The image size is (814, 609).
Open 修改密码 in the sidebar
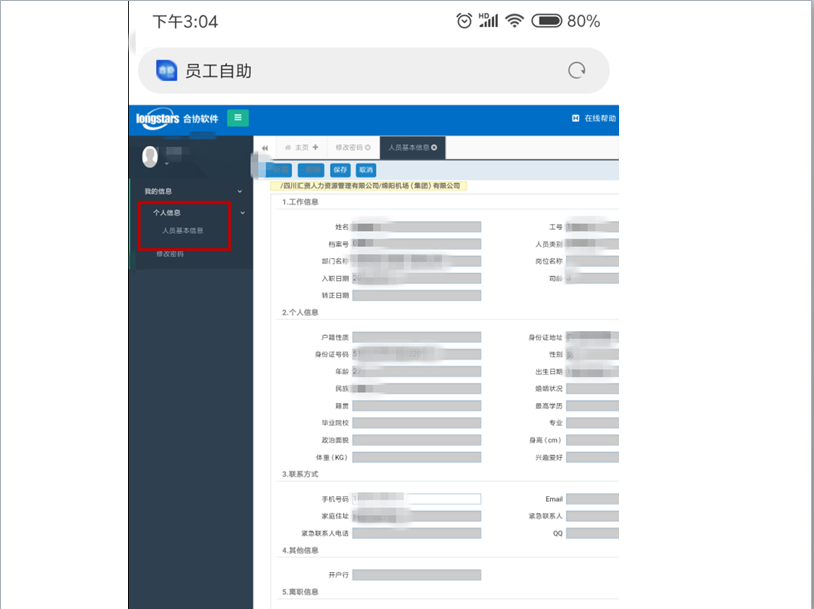tap(170, 254)
